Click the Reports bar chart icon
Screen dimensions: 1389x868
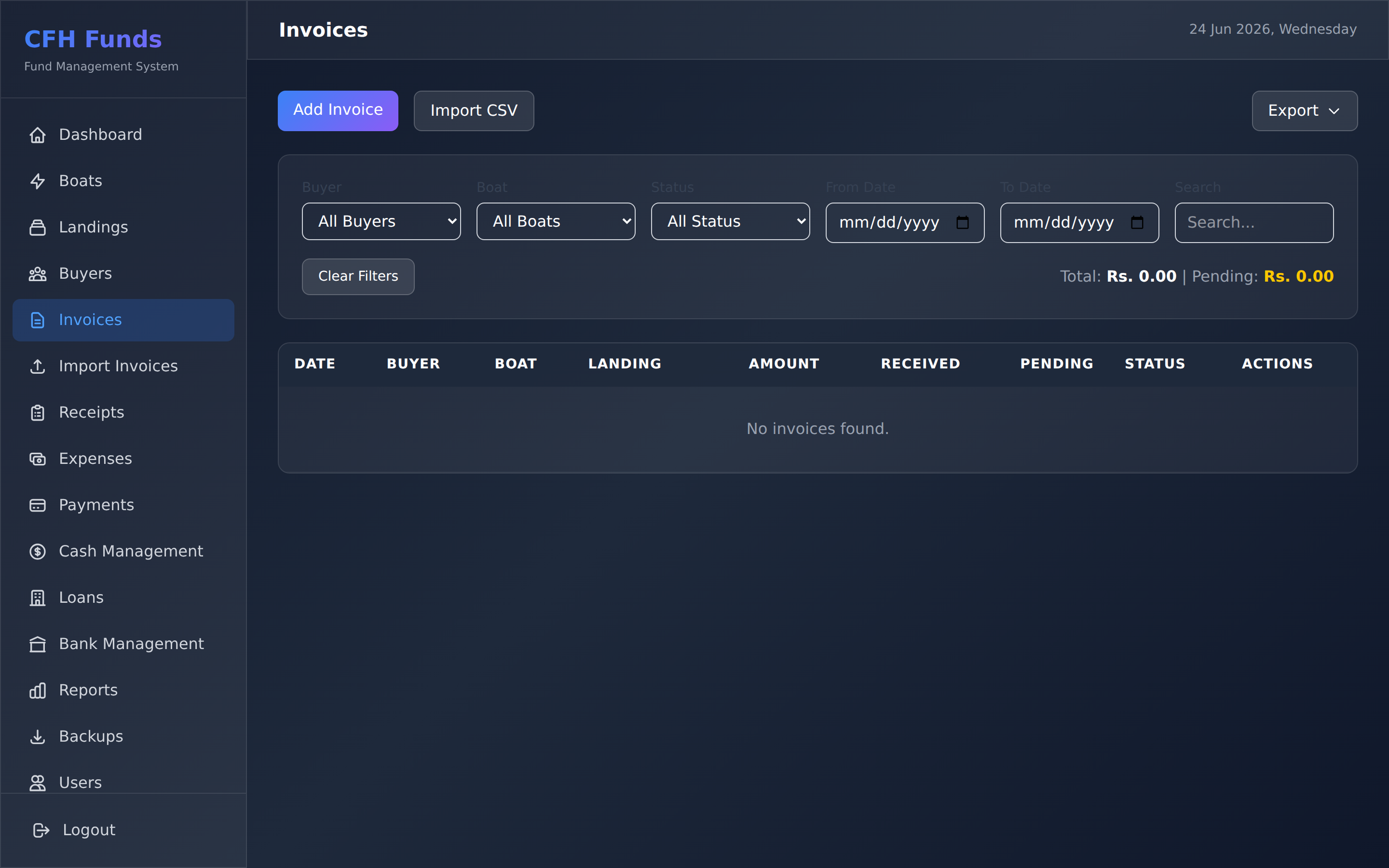pos(37,691)
